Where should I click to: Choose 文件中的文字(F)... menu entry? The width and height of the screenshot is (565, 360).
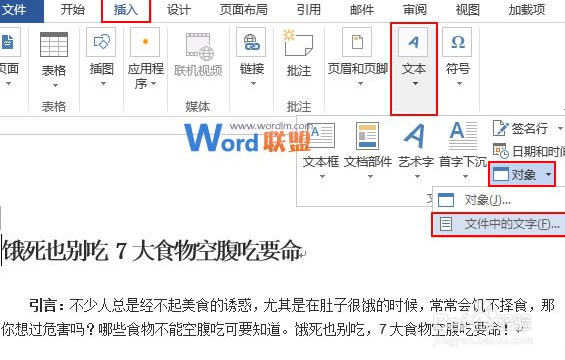[499, 224]
